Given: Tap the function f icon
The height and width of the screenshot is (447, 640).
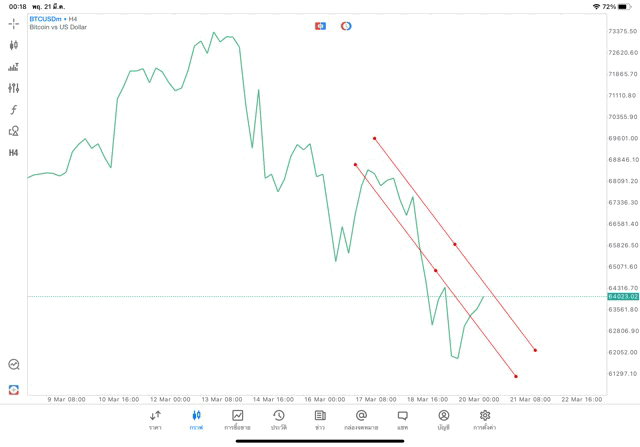Looking at the screenshot, I should 14,110.
